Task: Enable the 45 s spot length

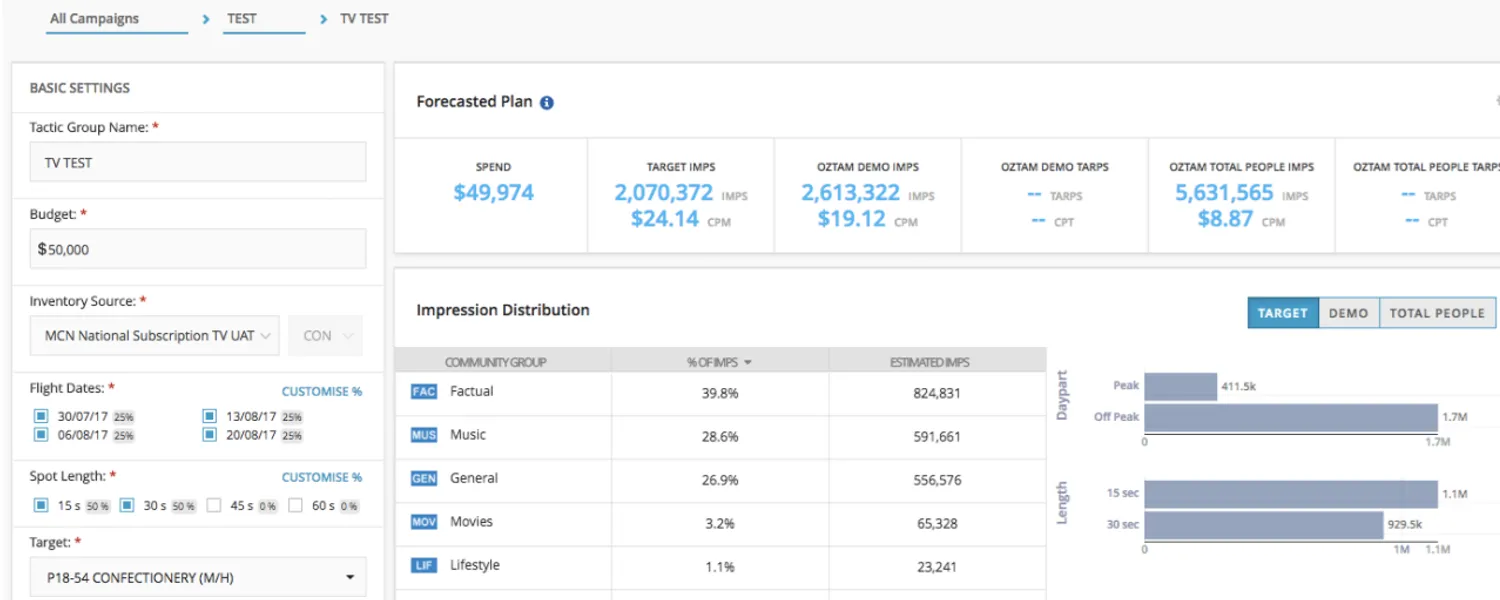Action: pos(214,506)
